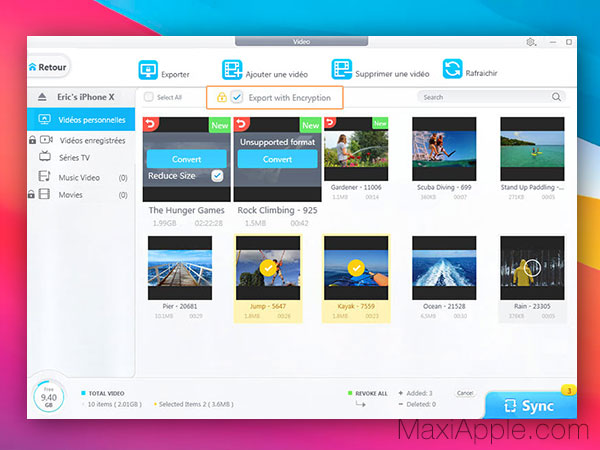The height and width of the screenshot is (450, 600).
Task: Click the New badge on Gardener video
Action: (380, 123)
